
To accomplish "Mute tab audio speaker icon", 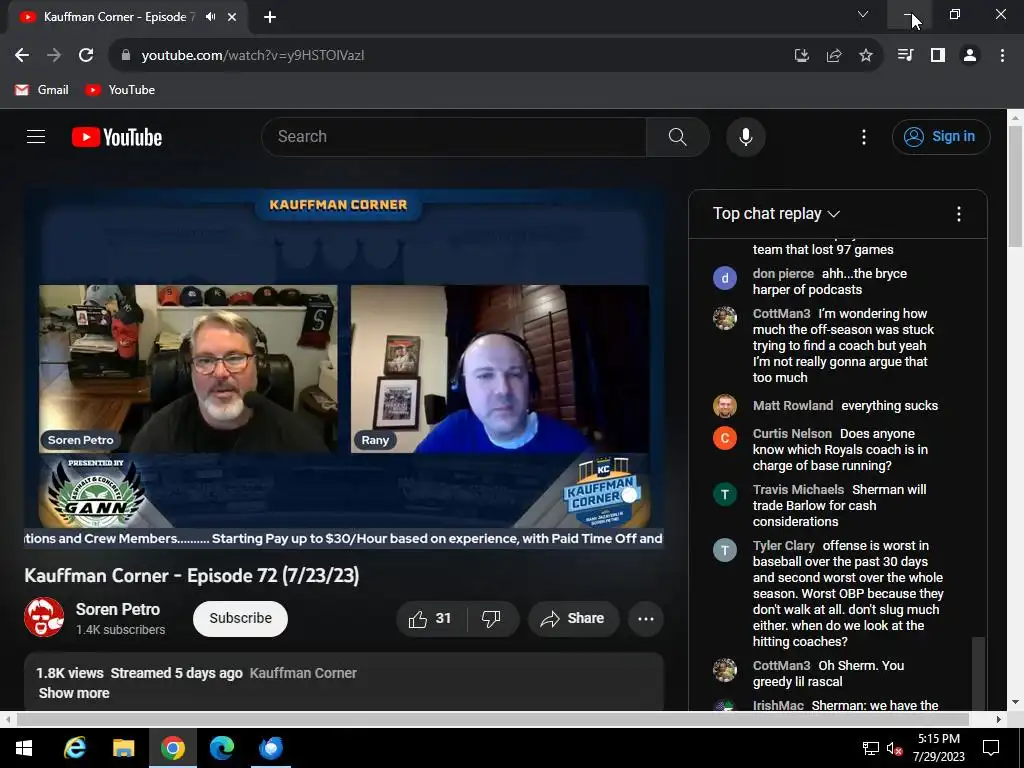I will pyautogui.click(x=210, y=17).
